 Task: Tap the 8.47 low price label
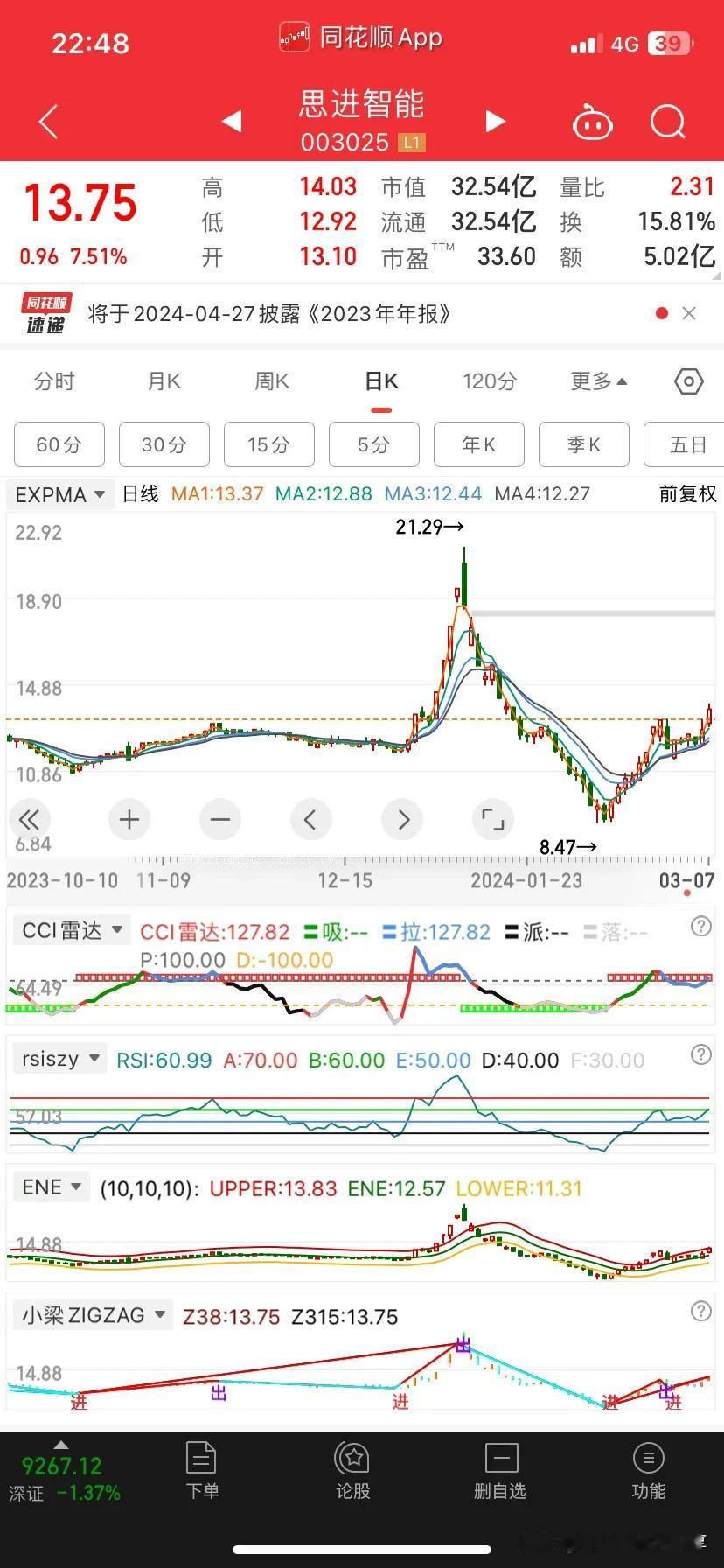coord(568,847)
